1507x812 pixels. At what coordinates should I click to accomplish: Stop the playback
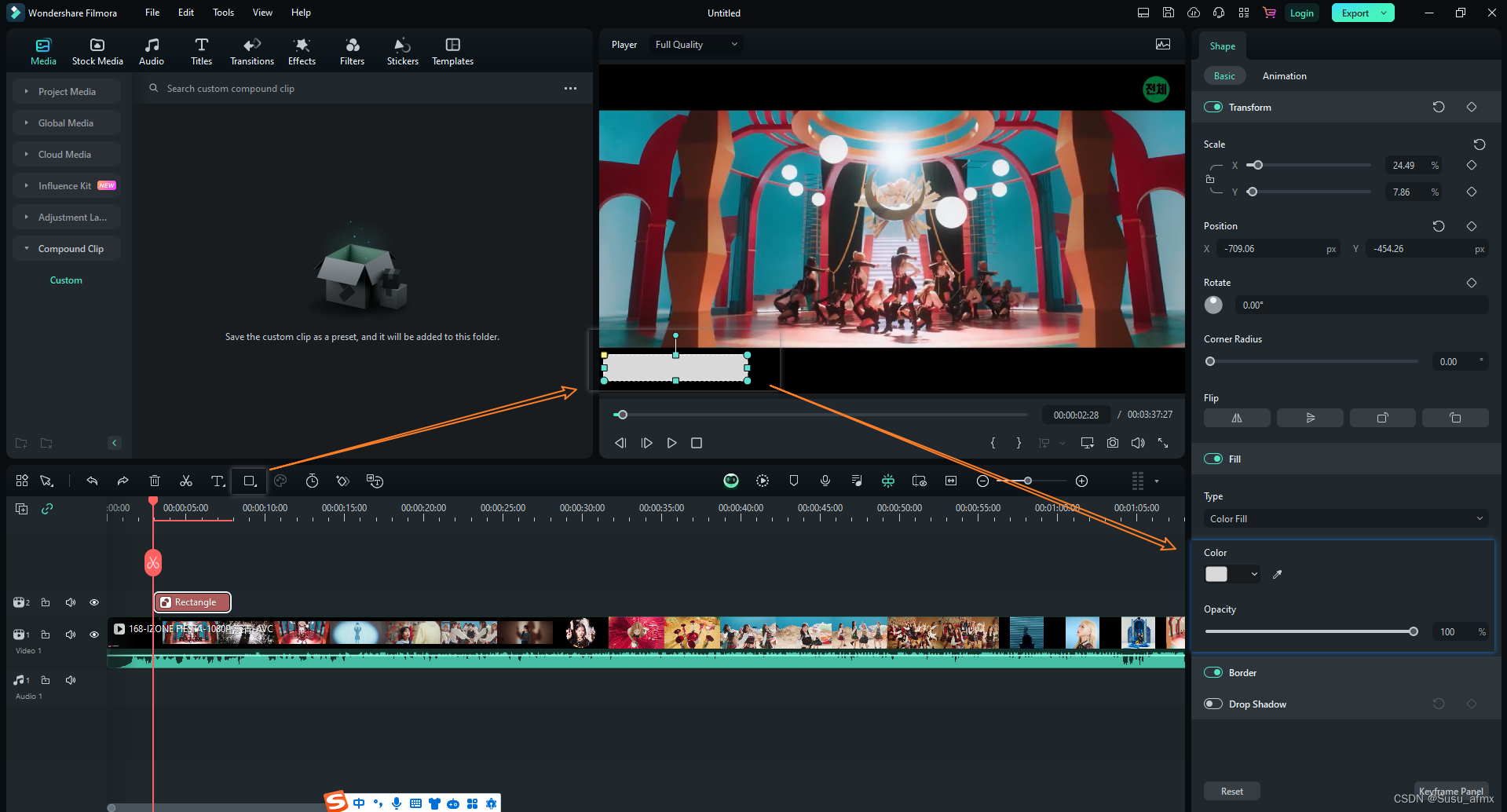pos(696,443)
